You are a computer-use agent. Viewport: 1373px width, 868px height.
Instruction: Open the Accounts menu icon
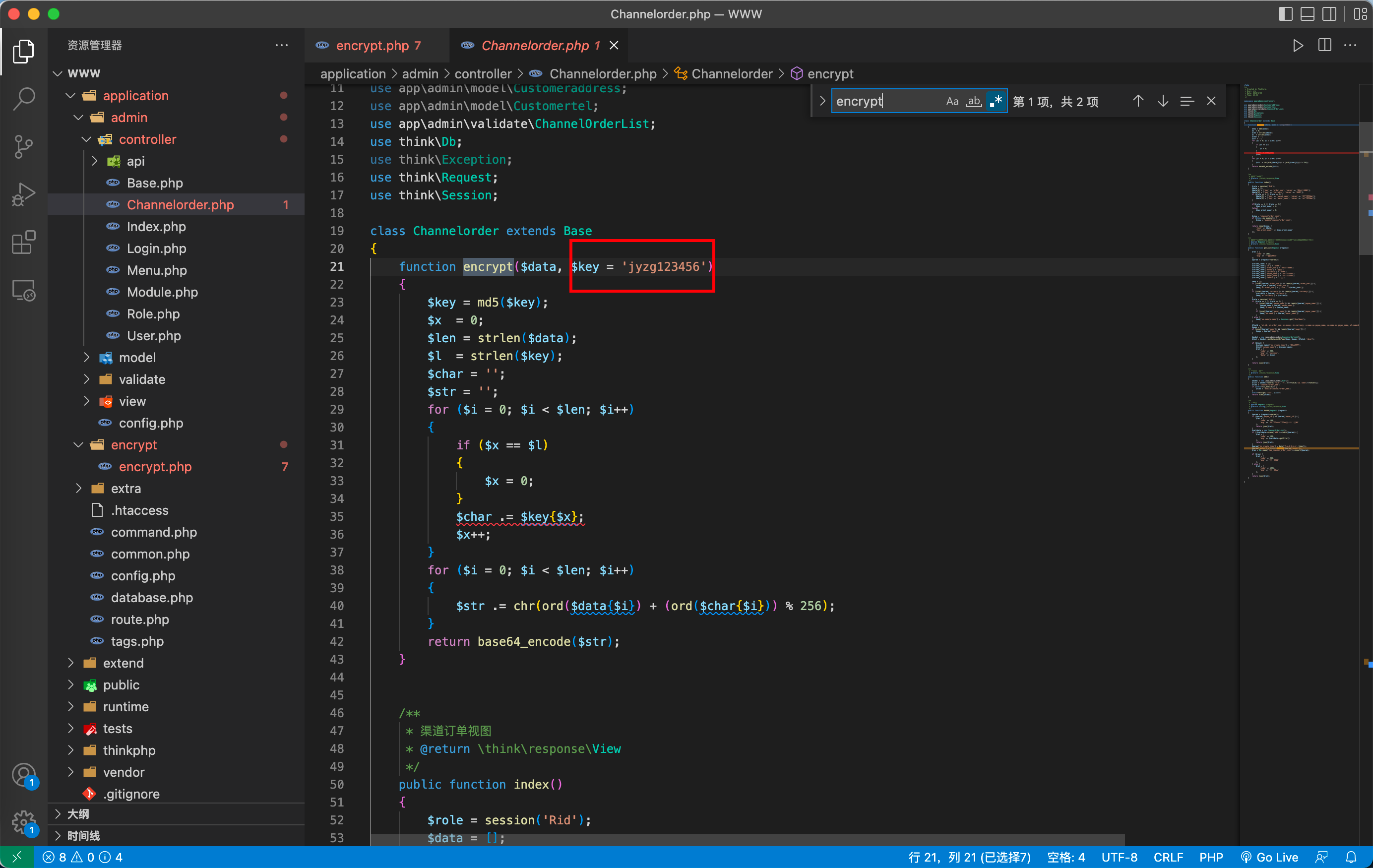(23, 776)
